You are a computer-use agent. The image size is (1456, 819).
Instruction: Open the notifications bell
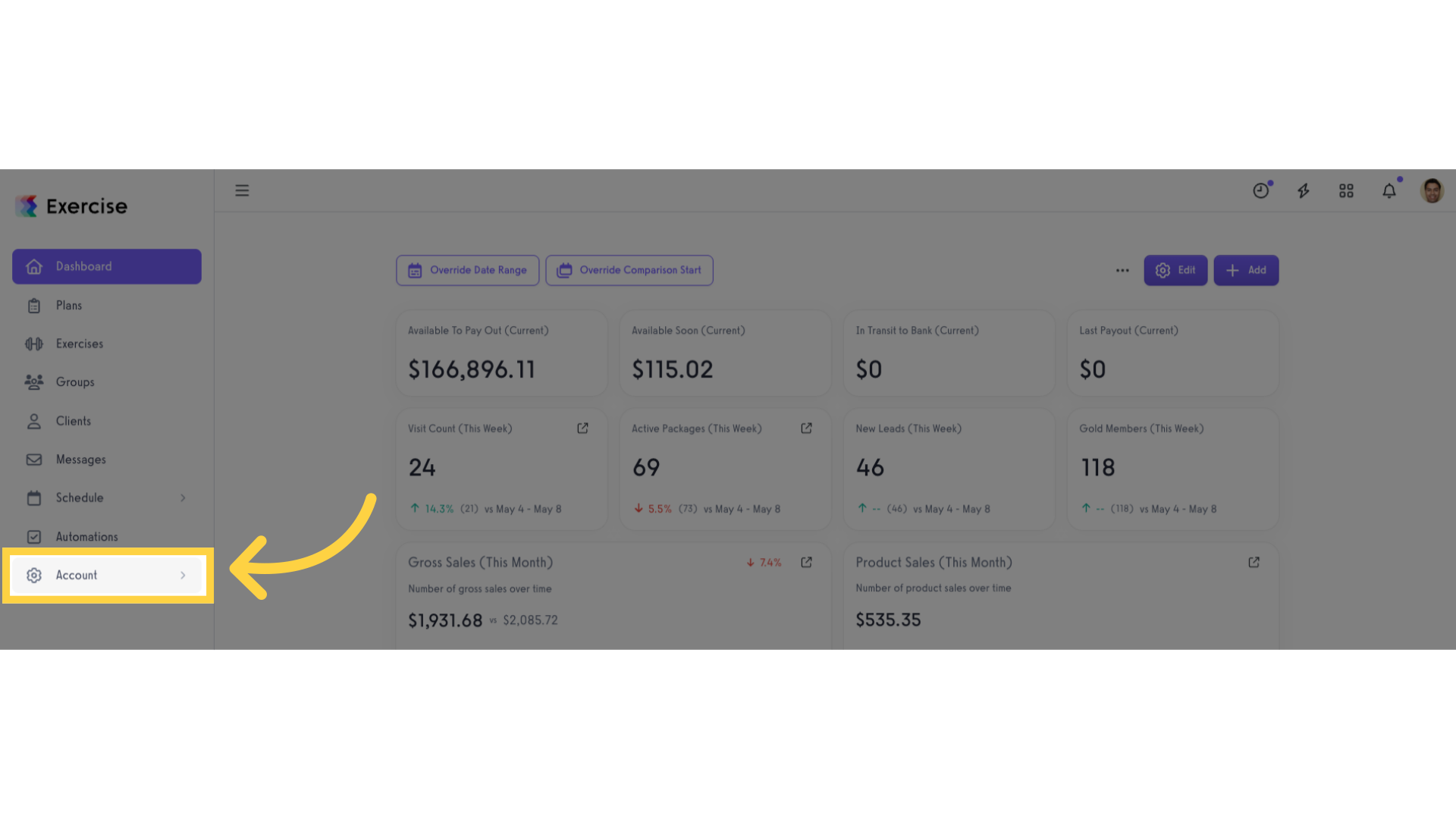[1389, 190]
